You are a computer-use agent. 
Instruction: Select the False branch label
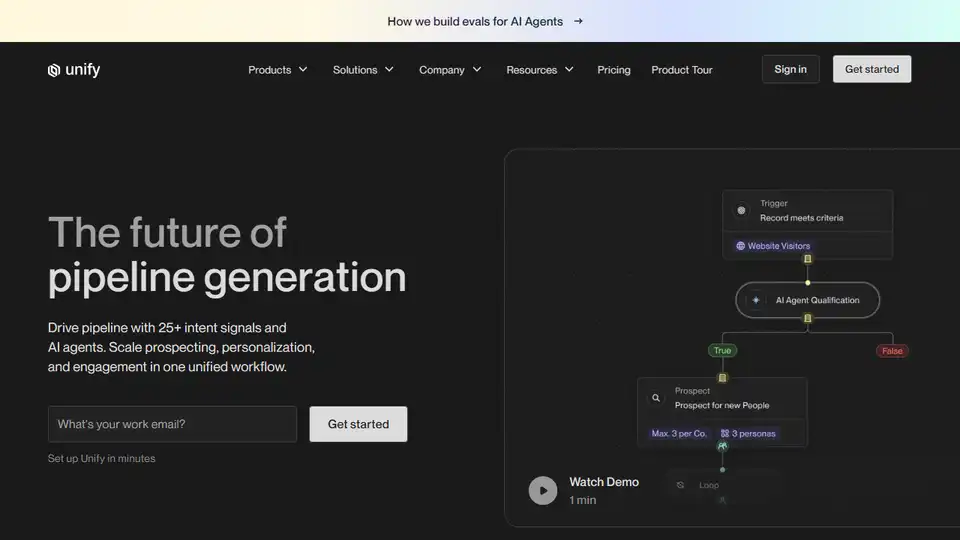click(x=891, y=351)
